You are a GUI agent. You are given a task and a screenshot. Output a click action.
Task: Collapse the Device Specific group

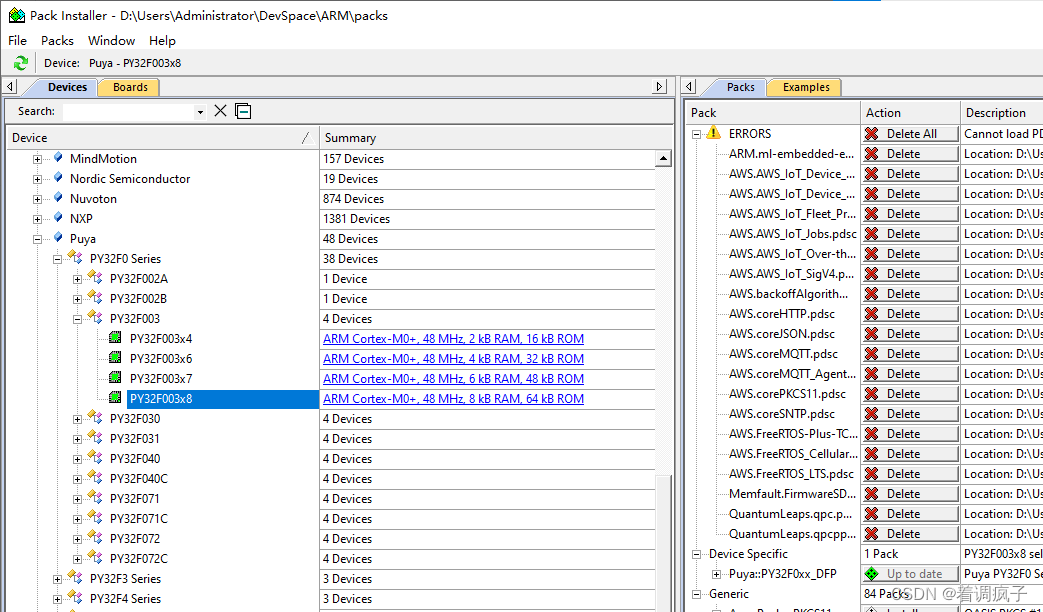[x=696, y=554]
